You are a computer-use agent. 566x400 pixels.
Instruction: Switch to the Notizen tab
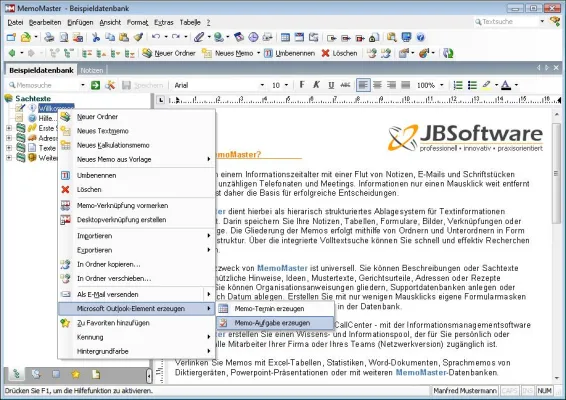click(92, 70)
